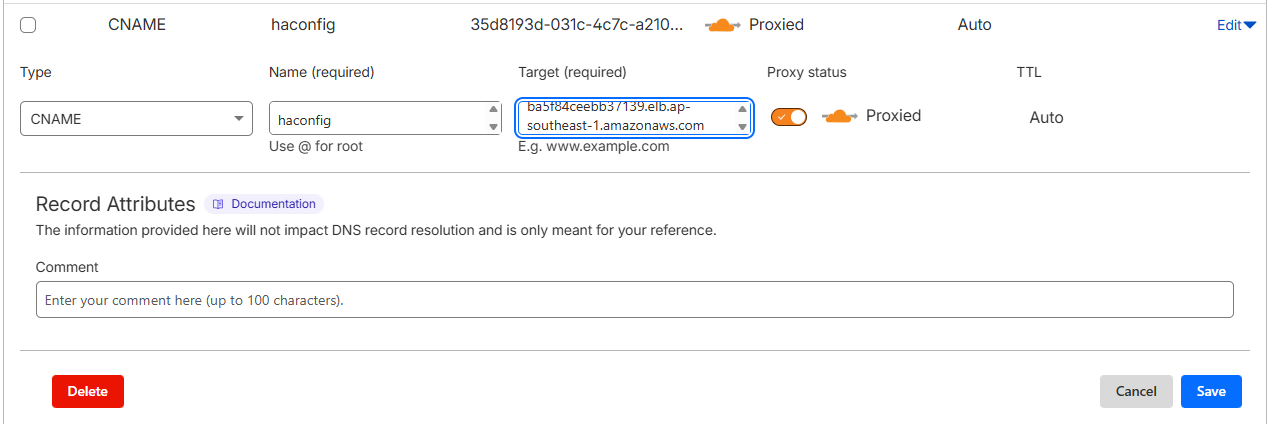Click into the Comment text field
Viewport: 1275px width, 424px height.
634,300
